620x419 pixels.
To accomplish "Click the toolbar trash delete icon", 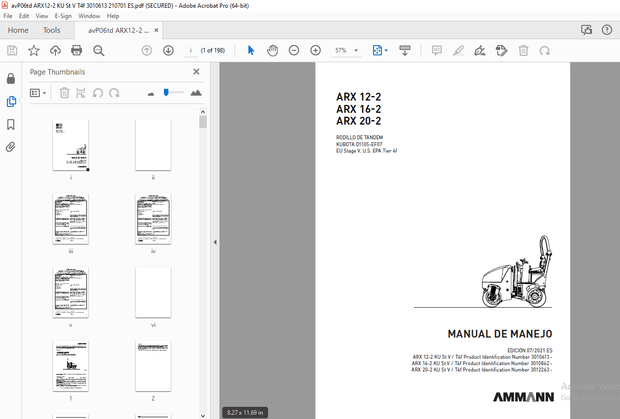I will point(523,51).
